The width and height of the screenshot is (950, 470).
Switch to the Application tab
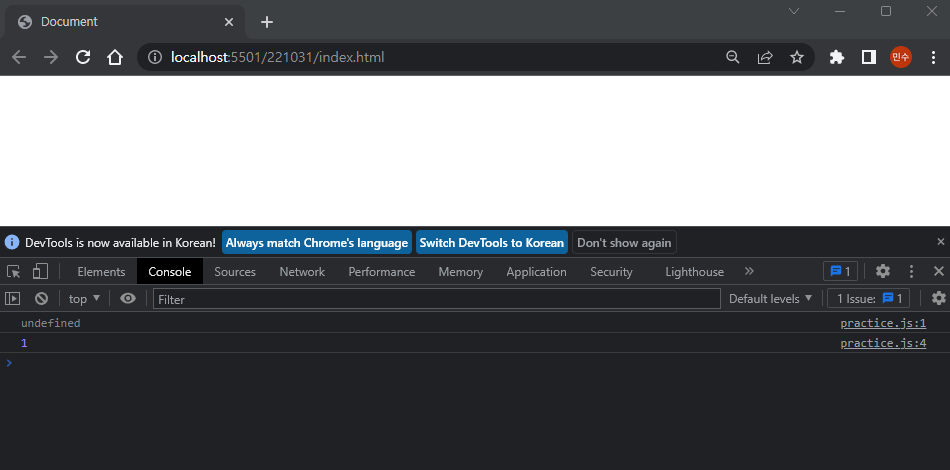tap(536, 272)
